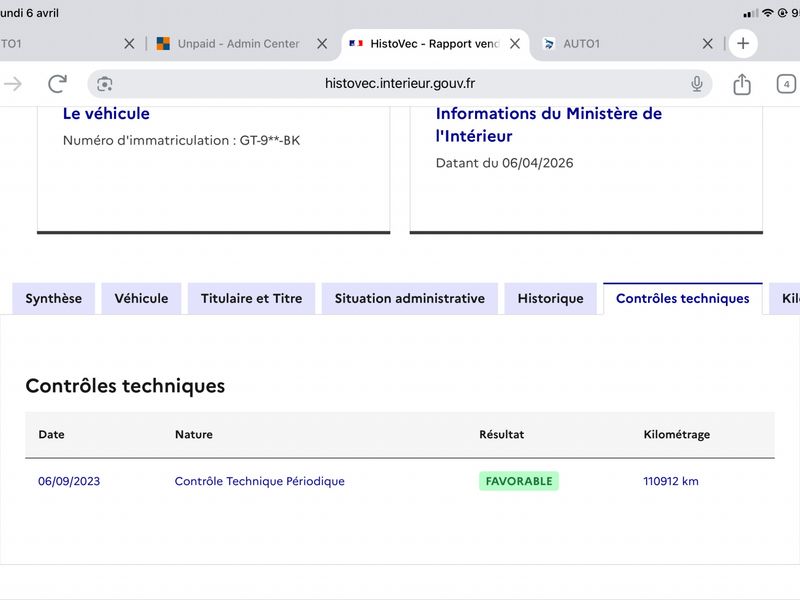Show the Situation administrative tab
Screen dimensions: 800x600
coord(409,298)
